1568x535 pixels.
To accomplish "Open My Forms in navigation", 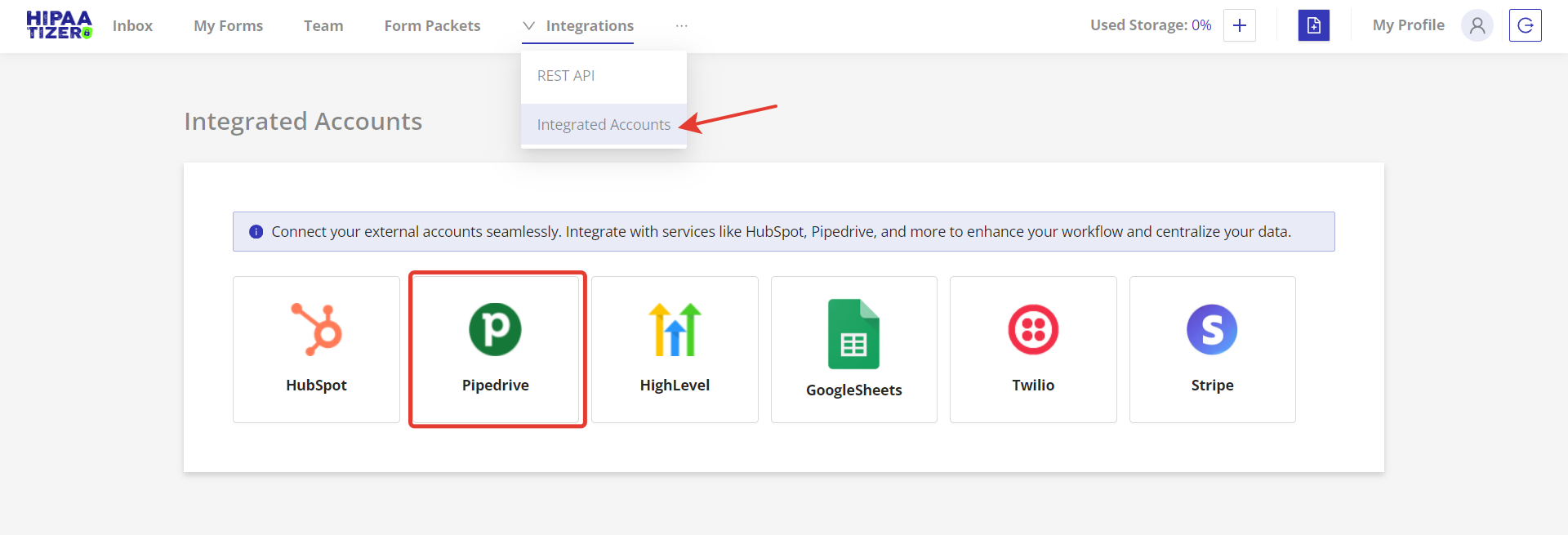I will [228, 26].
